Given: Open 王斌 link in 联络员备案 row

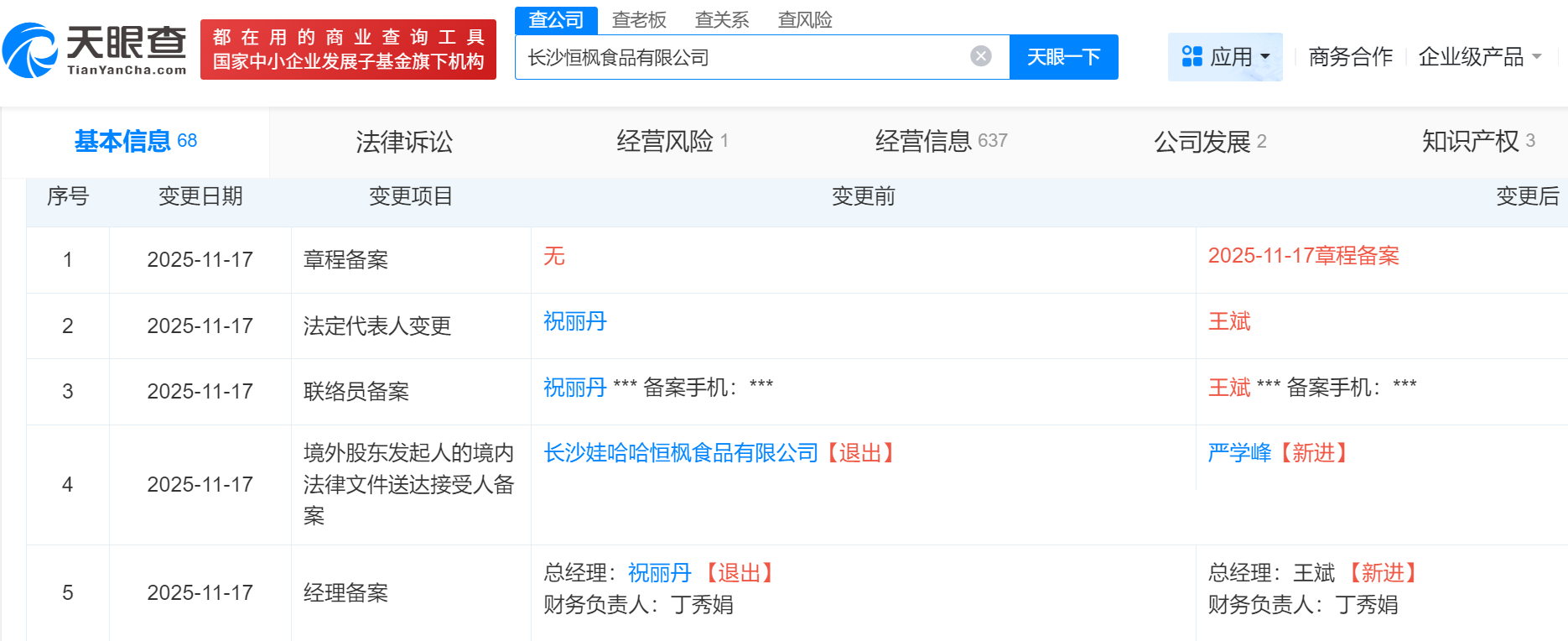Looking at the screenshot, I should (x=1229, y=388).
